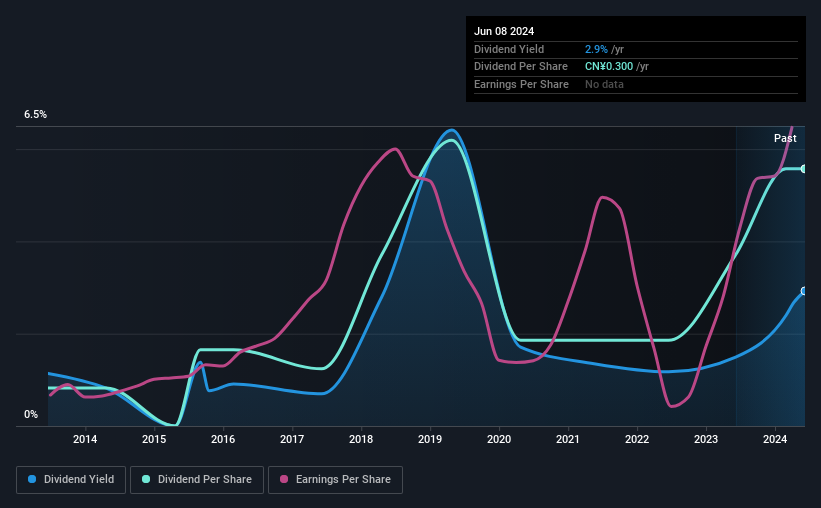The width and height of the screenshot is (821, 508).
Task: Click the 2018 x-axis label
Action: tap(361, 439)
